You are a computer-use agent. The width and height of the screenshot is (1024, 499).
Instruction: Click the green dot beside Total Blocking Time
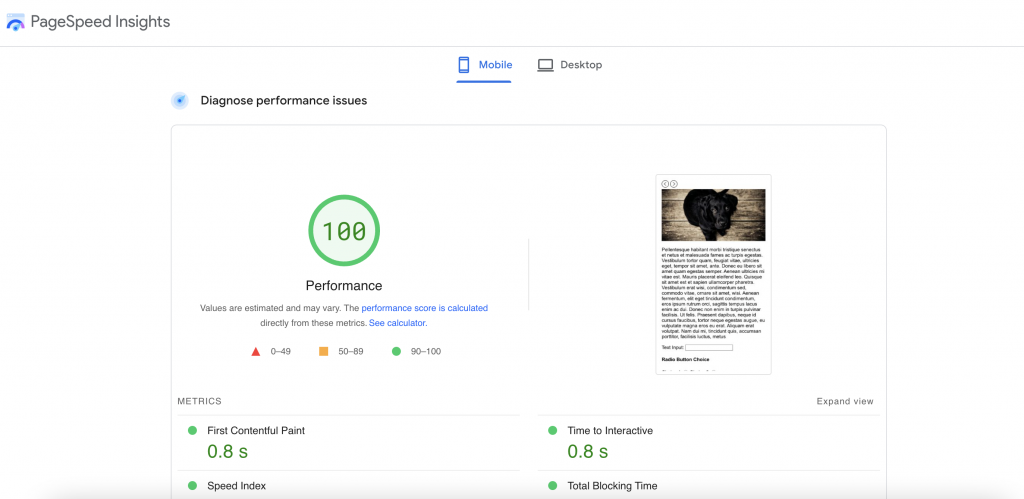pos(552,486)
